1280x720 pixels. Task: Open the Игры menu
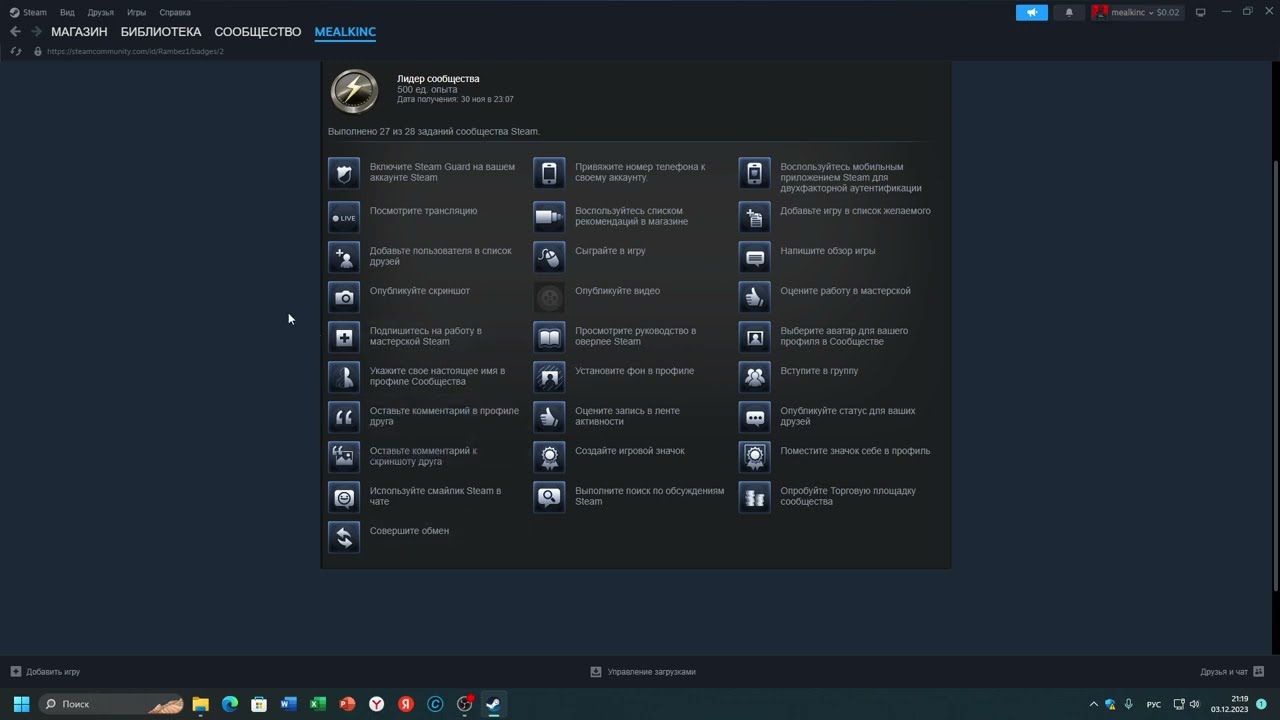[137, 12]
